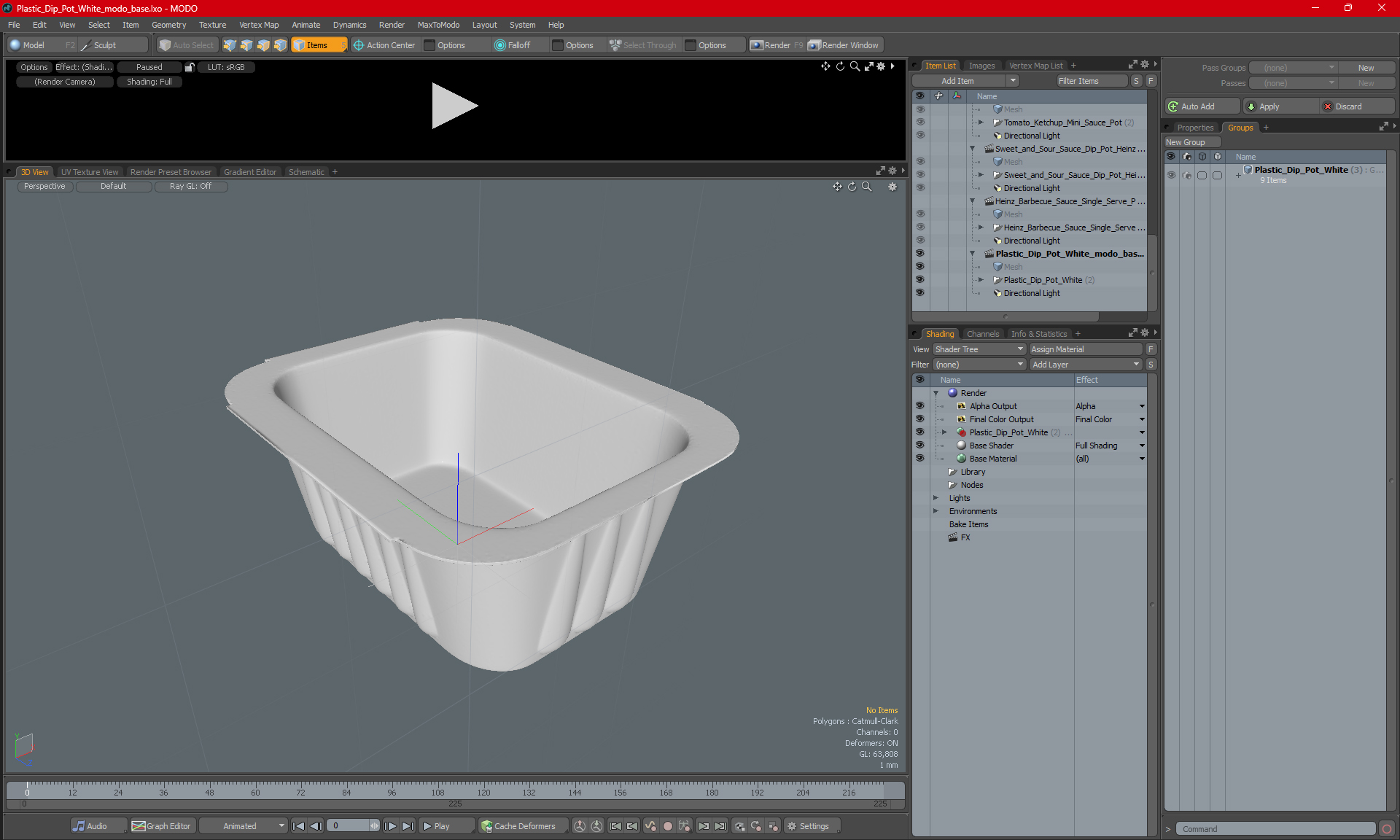Toggle Plastic_Dip_Pot_White material visibility in Shader Tree
This screenshot has width=1400, height=840.
[x=919, y=432]
